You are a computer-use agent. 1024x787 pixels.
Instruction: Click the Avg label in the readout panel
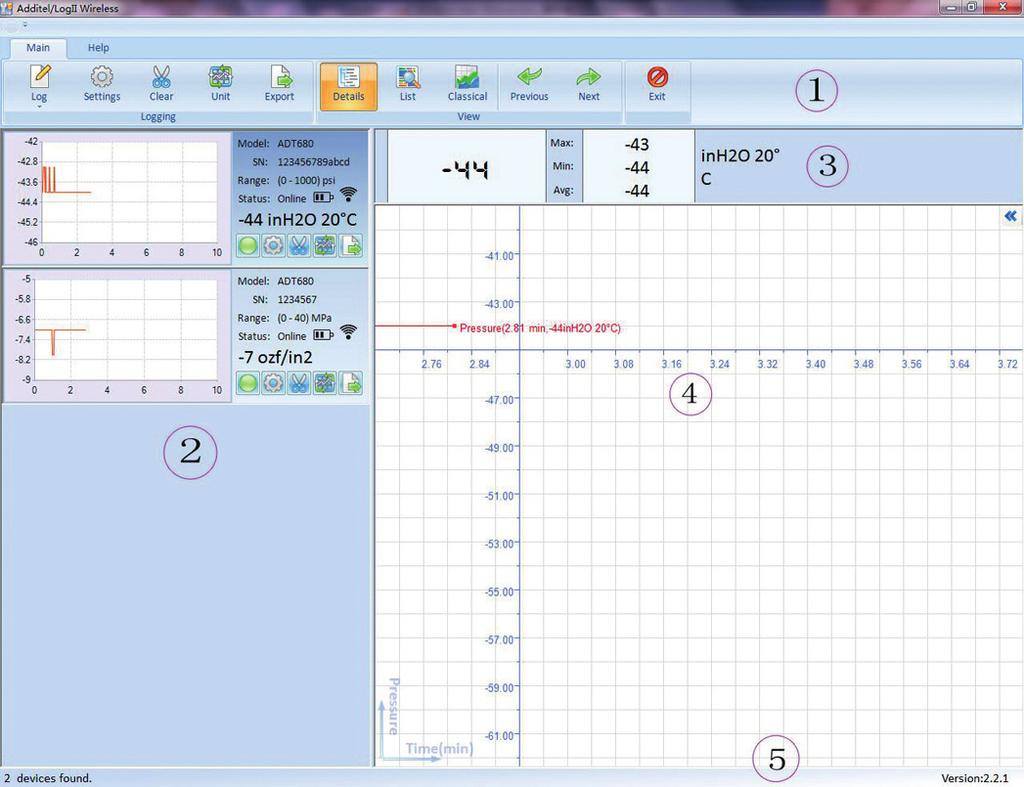coord(563,191)
